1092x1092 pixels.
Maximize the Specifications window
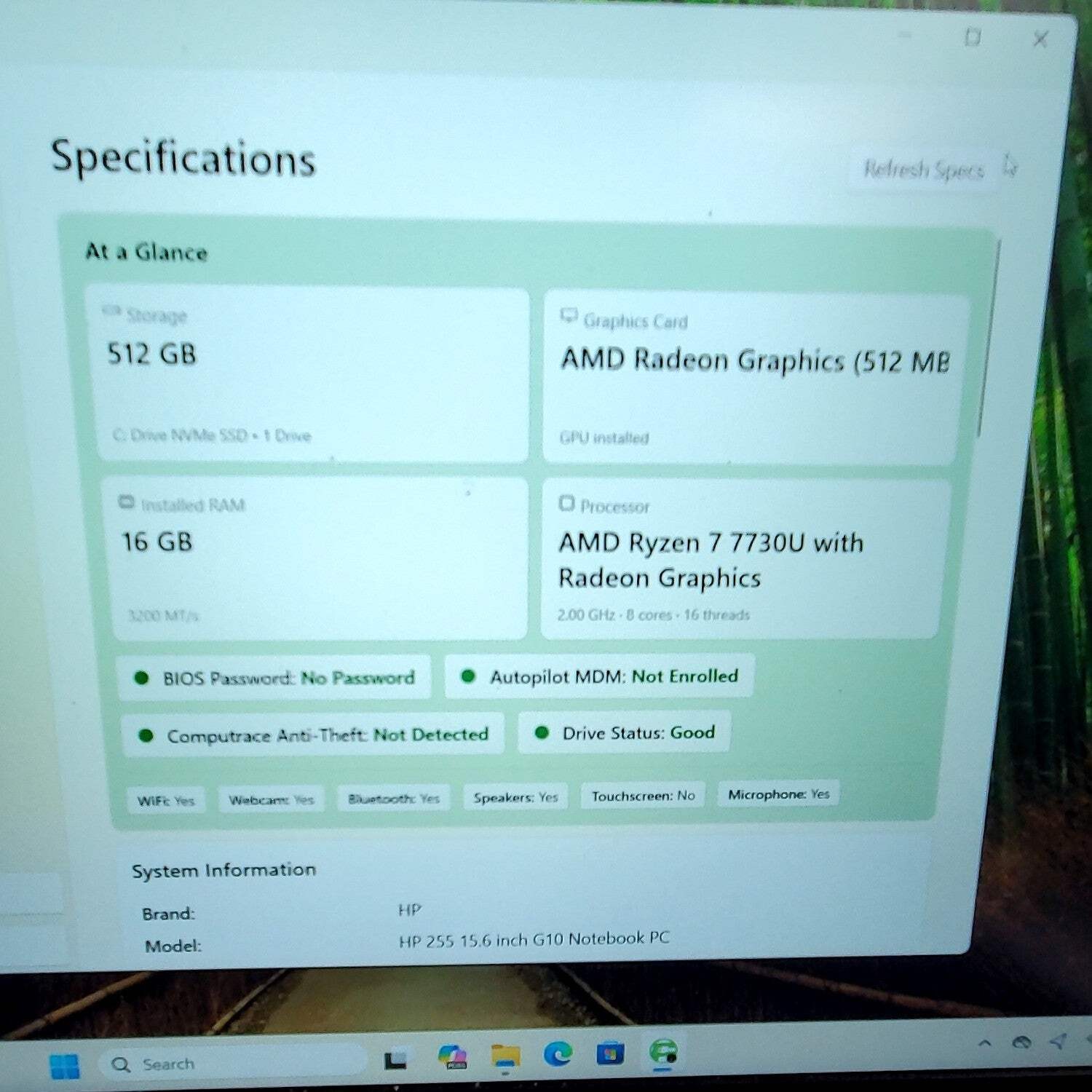973,36
